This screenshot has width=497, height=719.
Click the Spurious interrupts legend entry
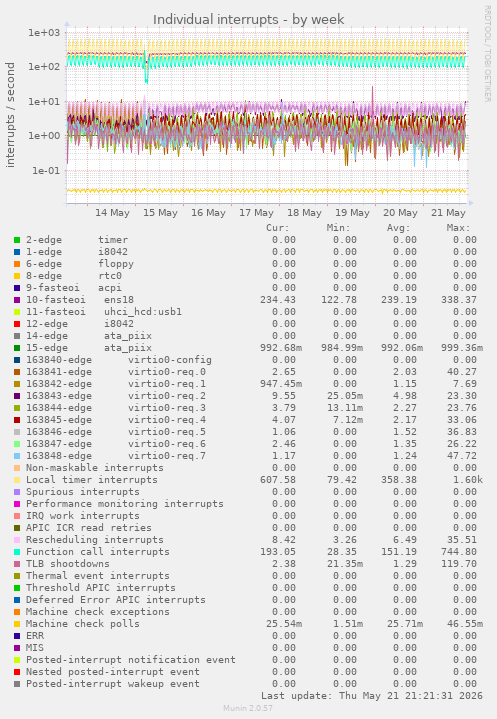click(83, 492)
